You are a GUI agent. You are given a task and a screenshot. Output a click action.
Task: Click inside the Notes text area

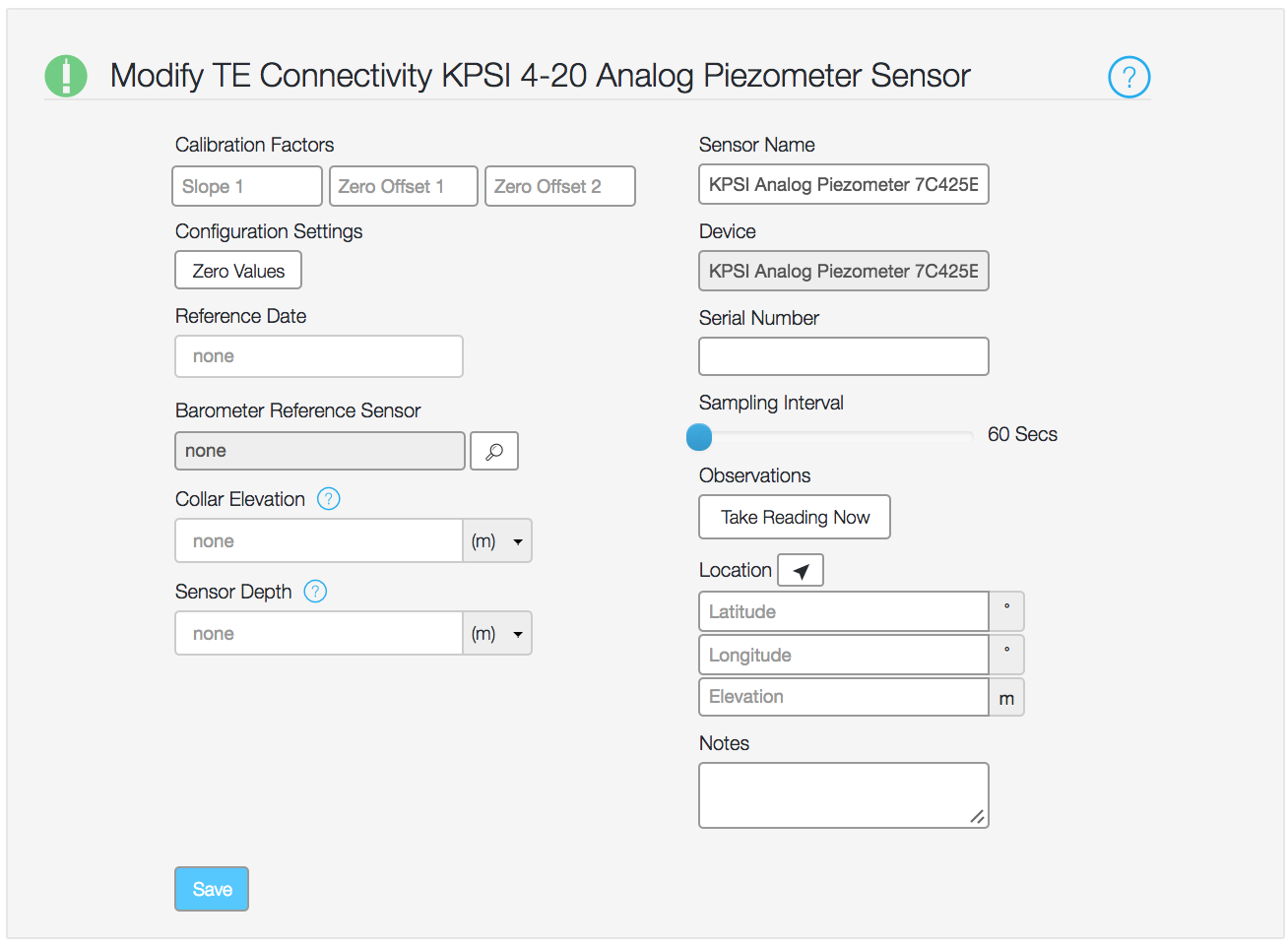click(843, 794)
